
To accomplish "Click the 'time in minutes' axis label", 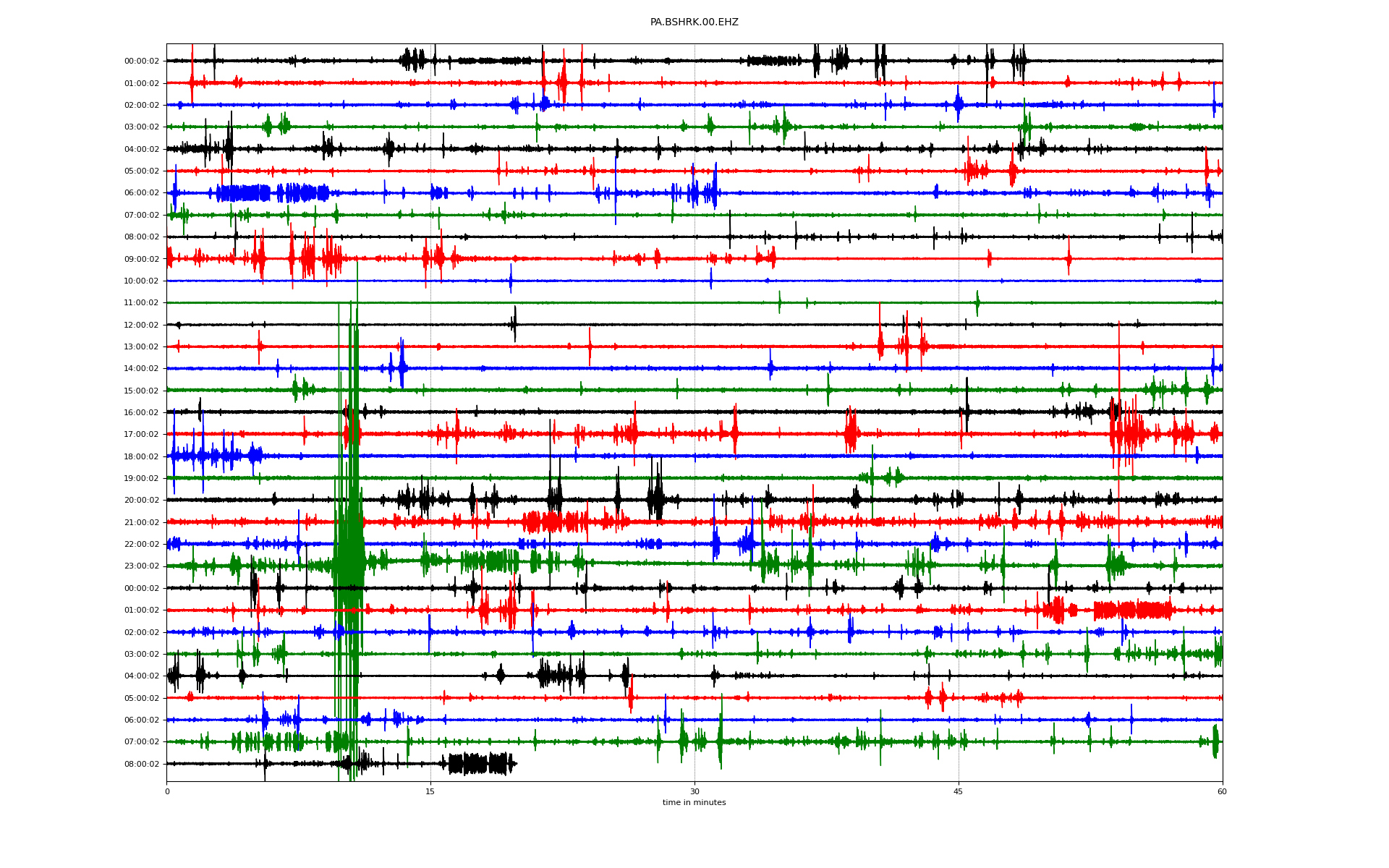I will coord(694,802).
